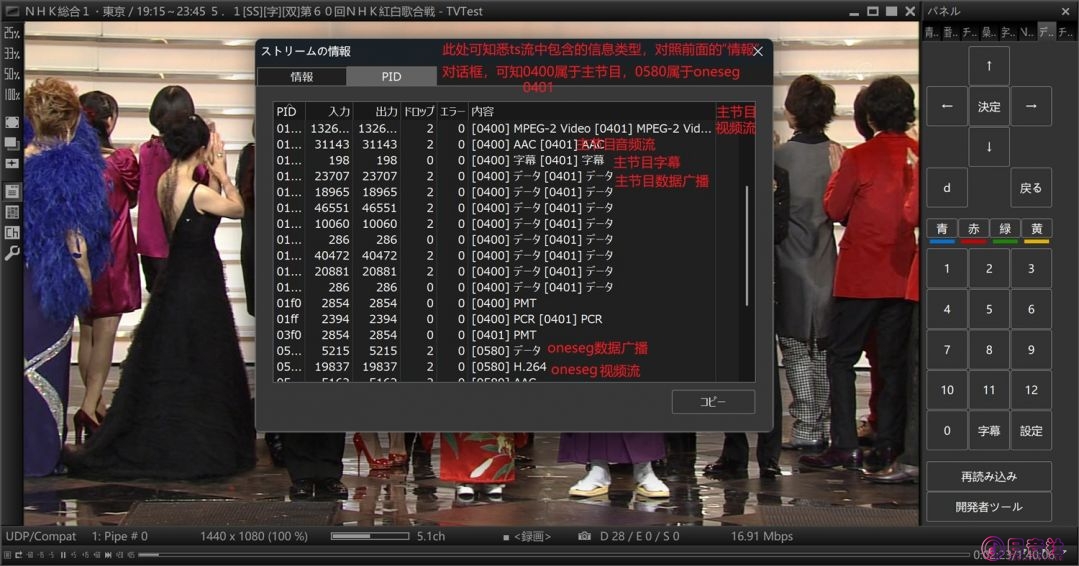Toggle 字幕 subtitles button on remote
This screenshot has height=566, width=1079.
tap(988, 431)
